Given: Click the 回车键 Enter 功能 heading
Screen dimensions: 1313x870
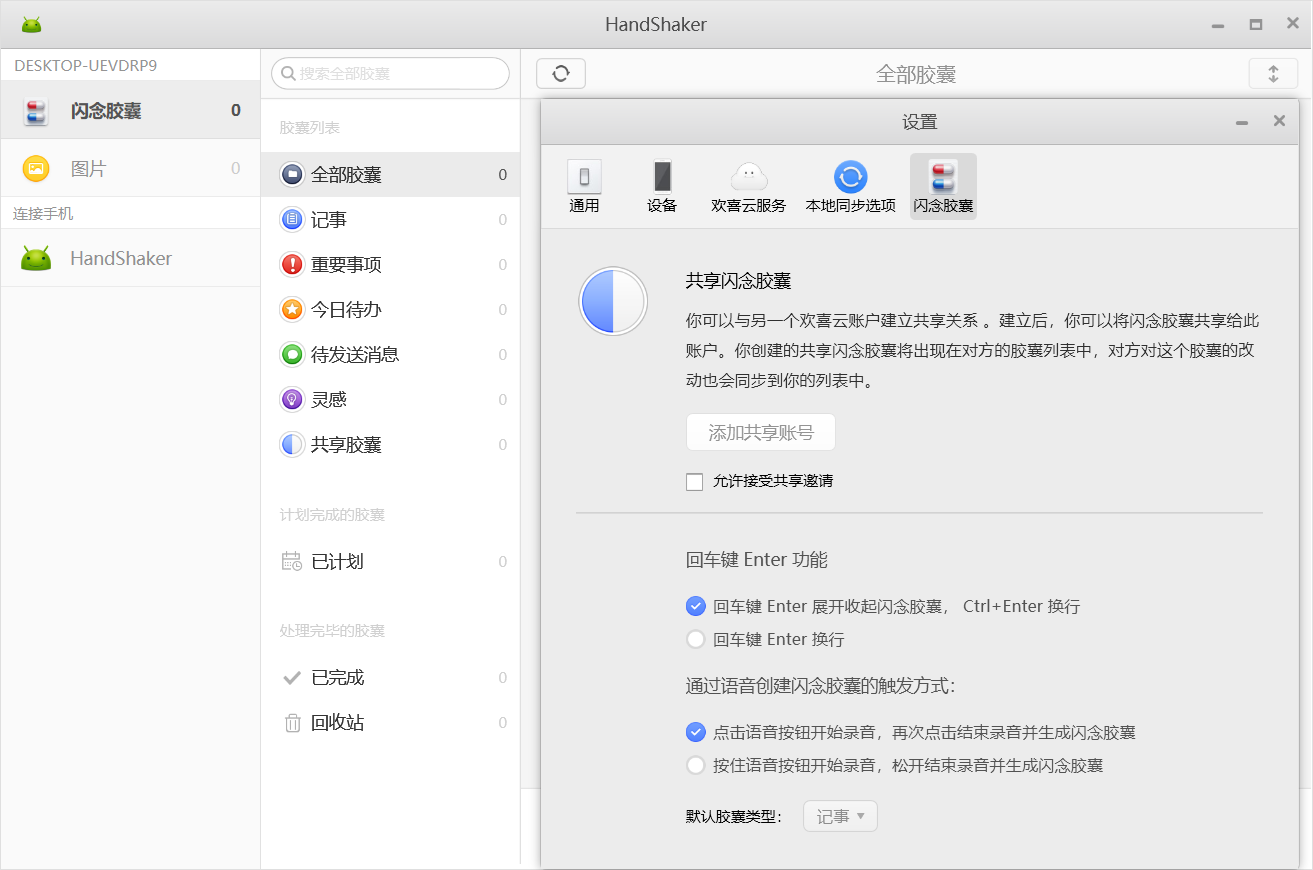Looking at the screenshot, I should coord(757,560).
